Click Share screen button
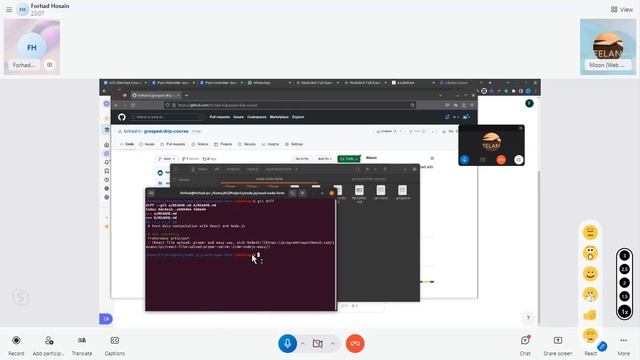 click(558, 345)
